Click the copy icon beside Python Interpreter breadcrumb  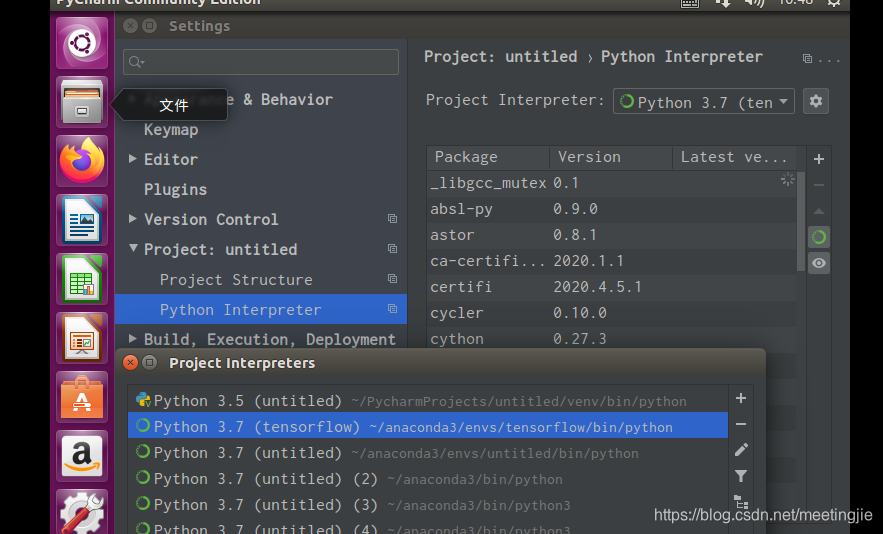[x=807, y=59]
